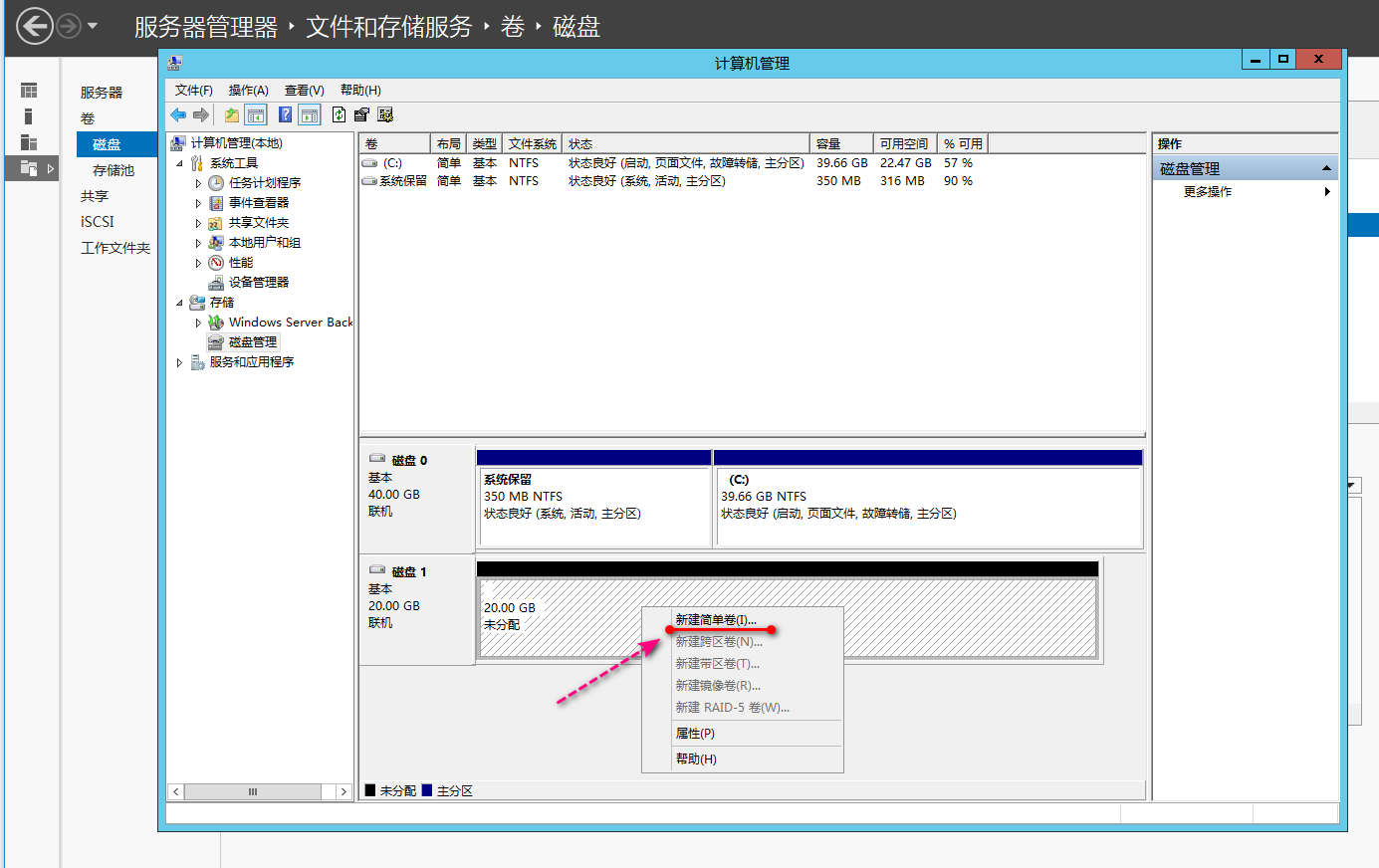Viewport: 1379px width, 868px height.
Task: Click the console tree scrollbar right arrow
Action: 345,791
